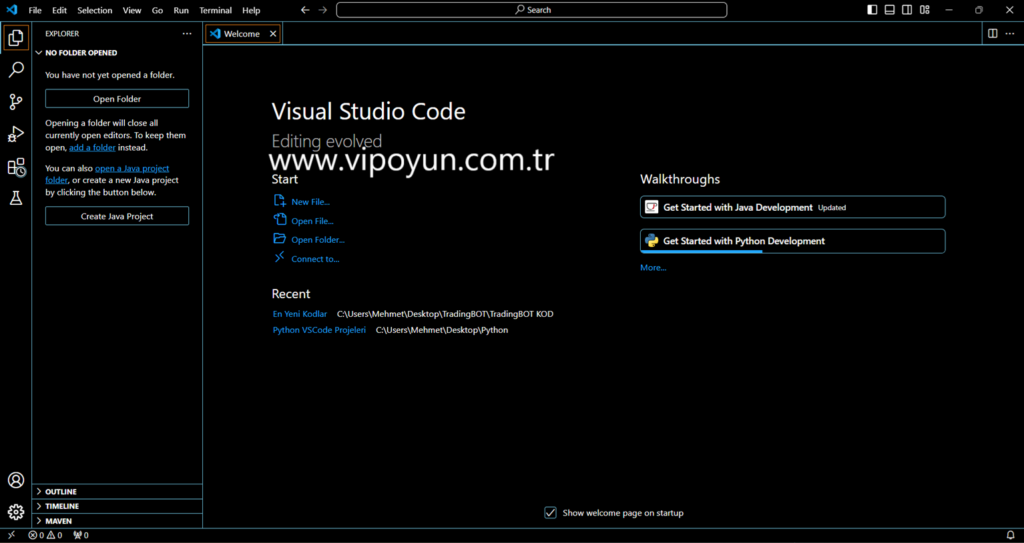1024x543 pixels.
Task: Open the Selection menu
Action: 95,10
